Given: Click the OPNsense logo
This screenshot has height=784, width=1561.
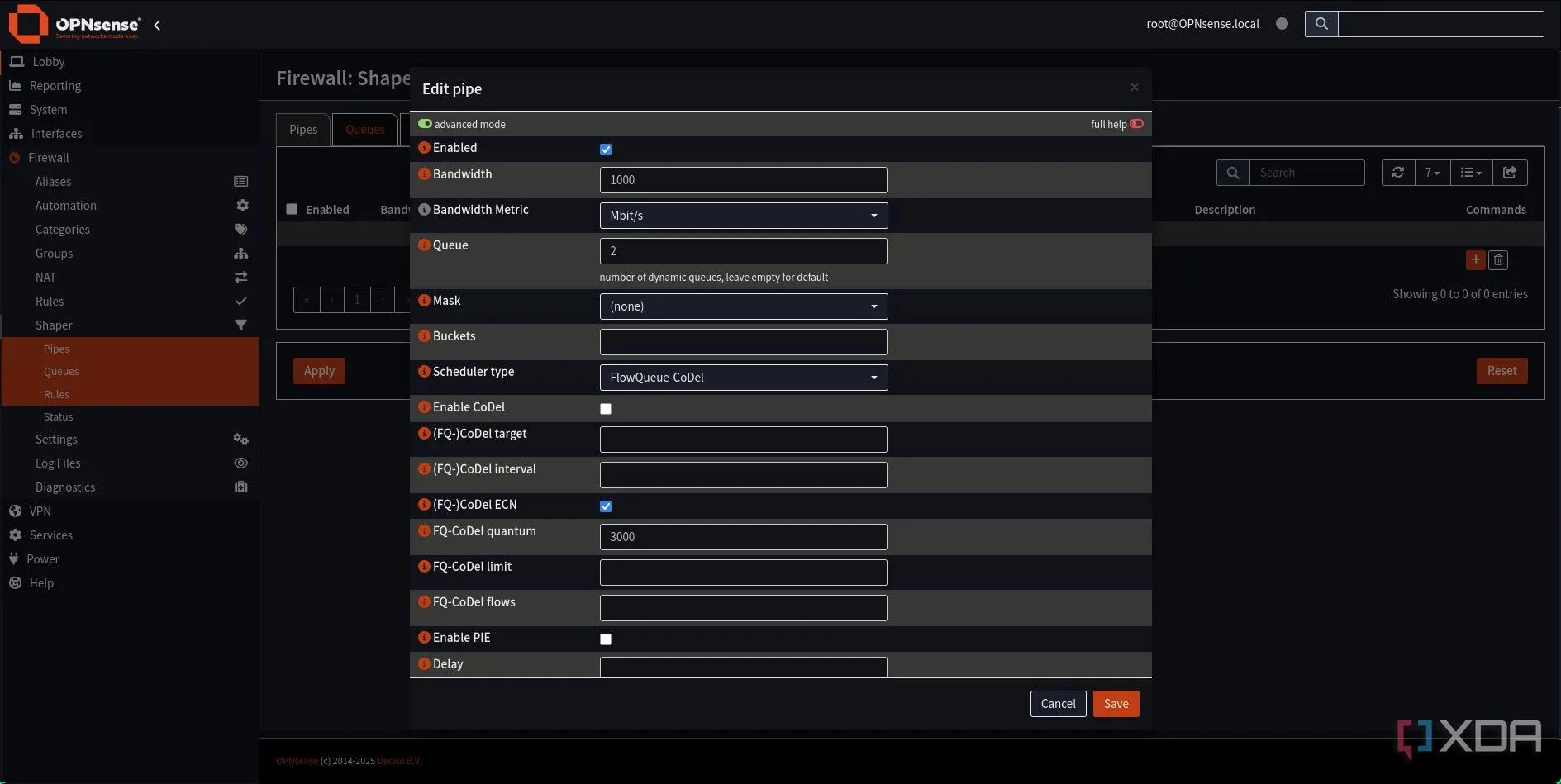Looking at the screenshot, I should tap(74, 24).
